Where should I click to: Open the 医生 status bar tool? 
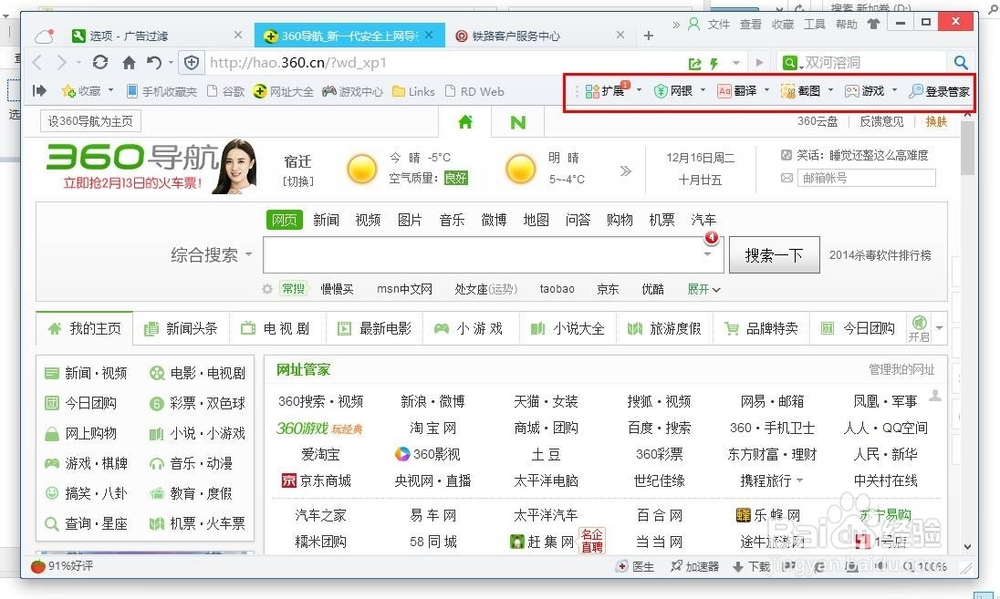point(635,566)
